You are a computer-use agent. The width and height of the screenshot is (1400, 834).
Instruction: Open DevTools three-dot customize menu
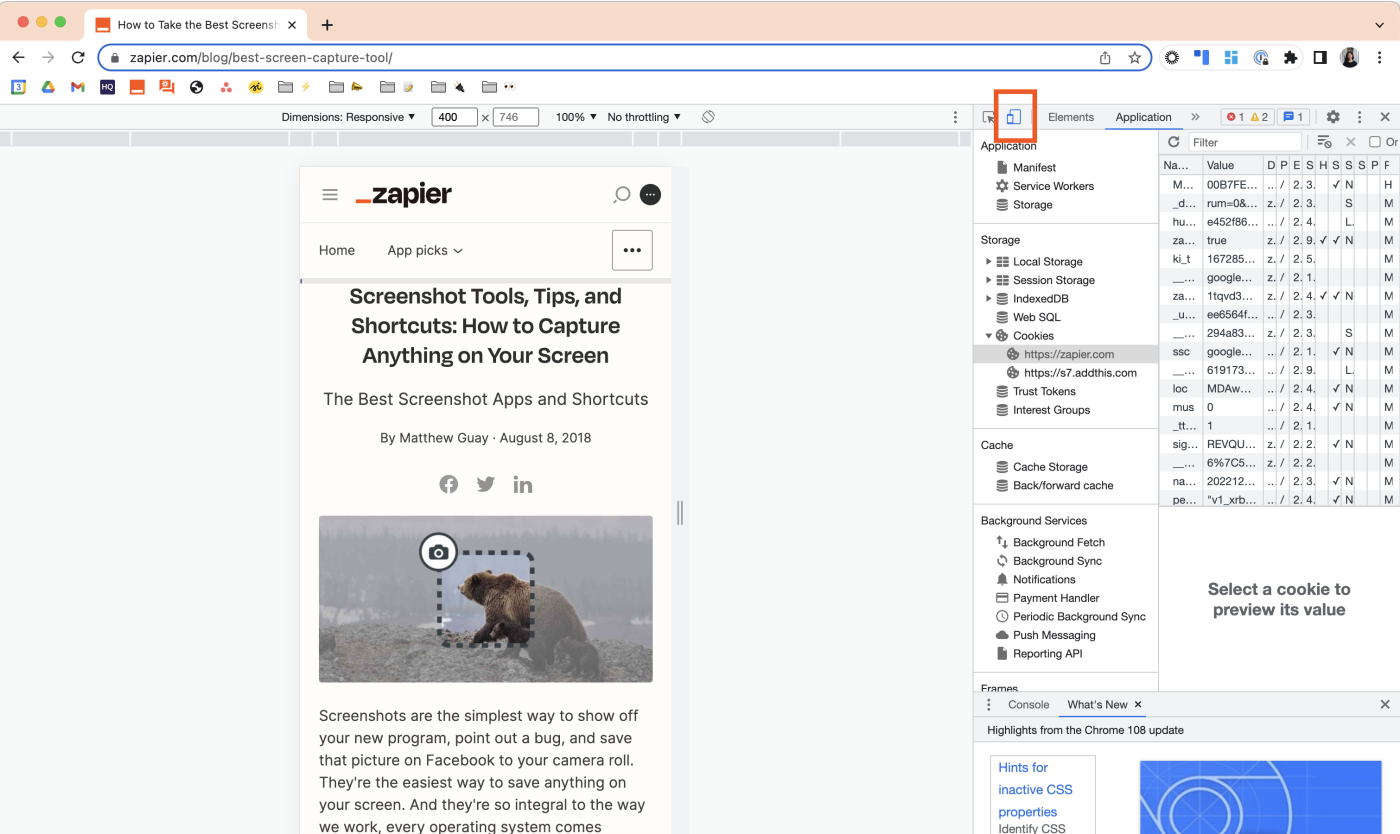[1359, 117]
